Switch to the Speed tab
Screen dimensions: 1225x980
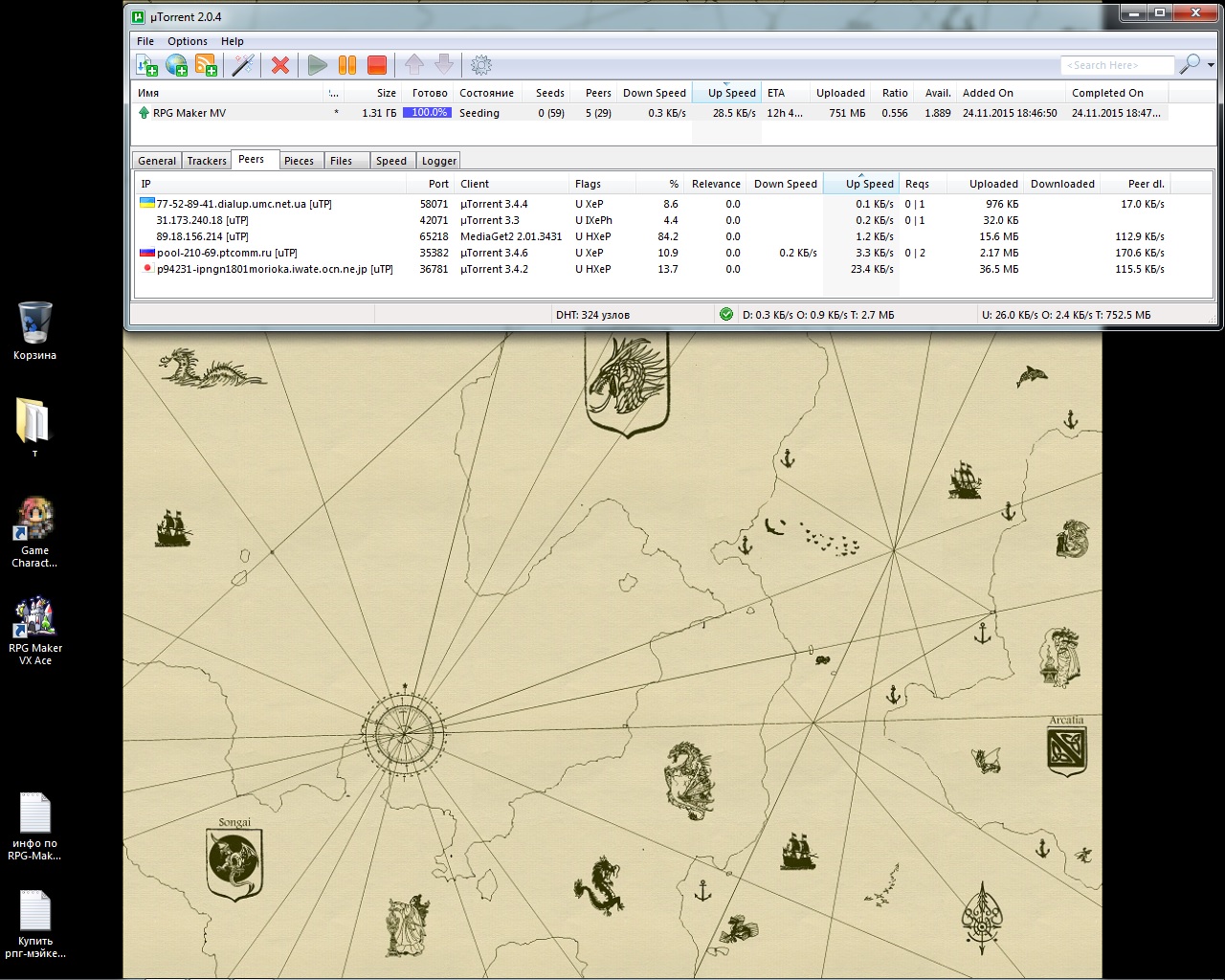point(391,161)
